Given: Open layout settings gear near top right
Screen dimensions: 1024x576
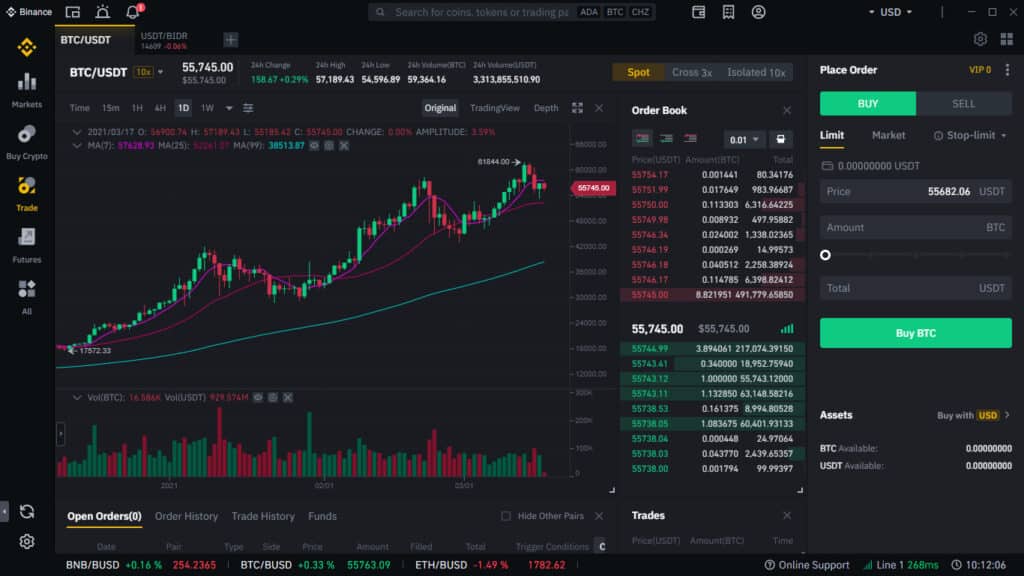Looking at the screenshot, I should click(x=980, y=39).
